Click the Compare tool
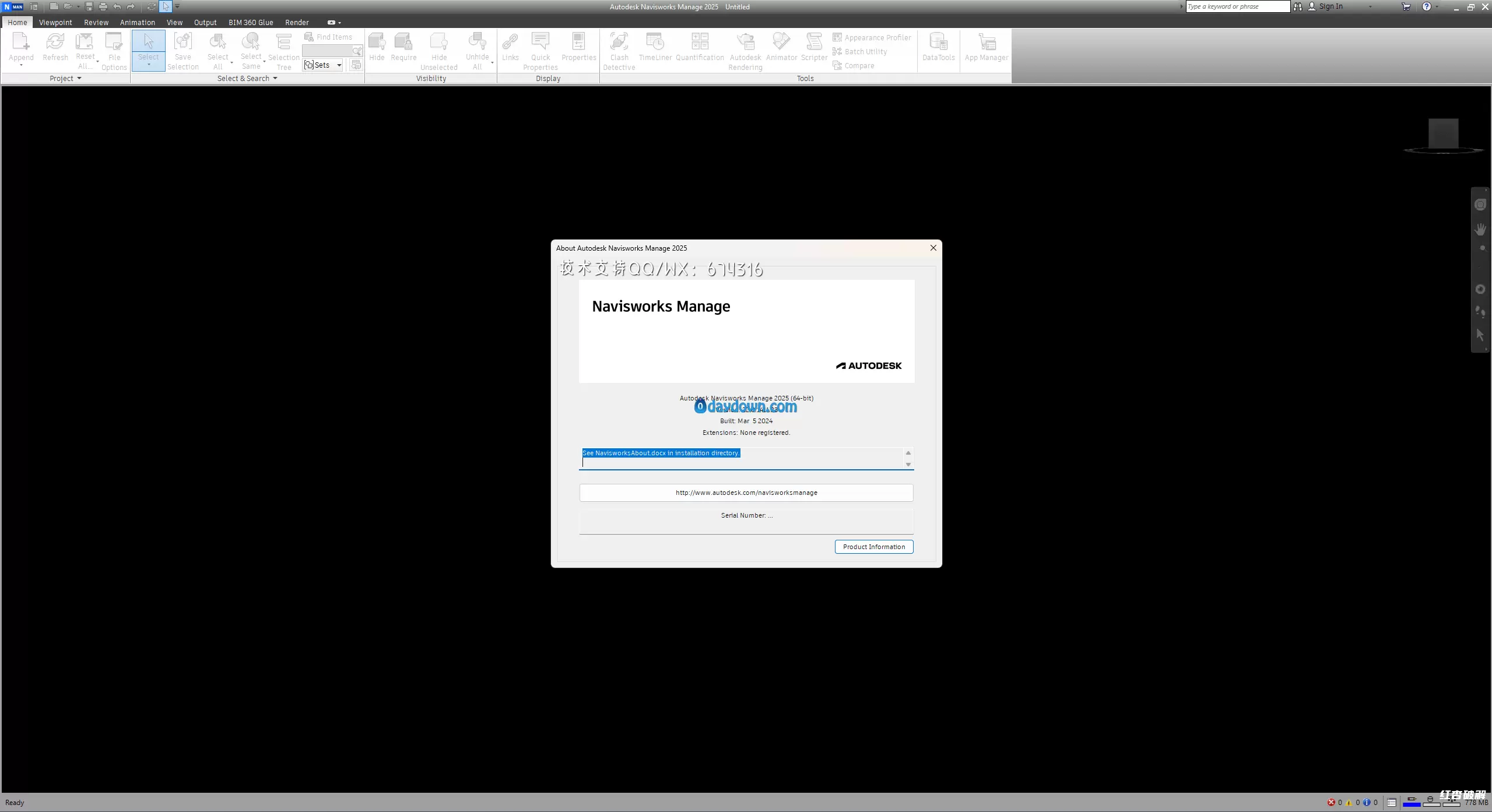Viewport: 1492px width, 812px height. pyautogui.click(x=854, y=65)
